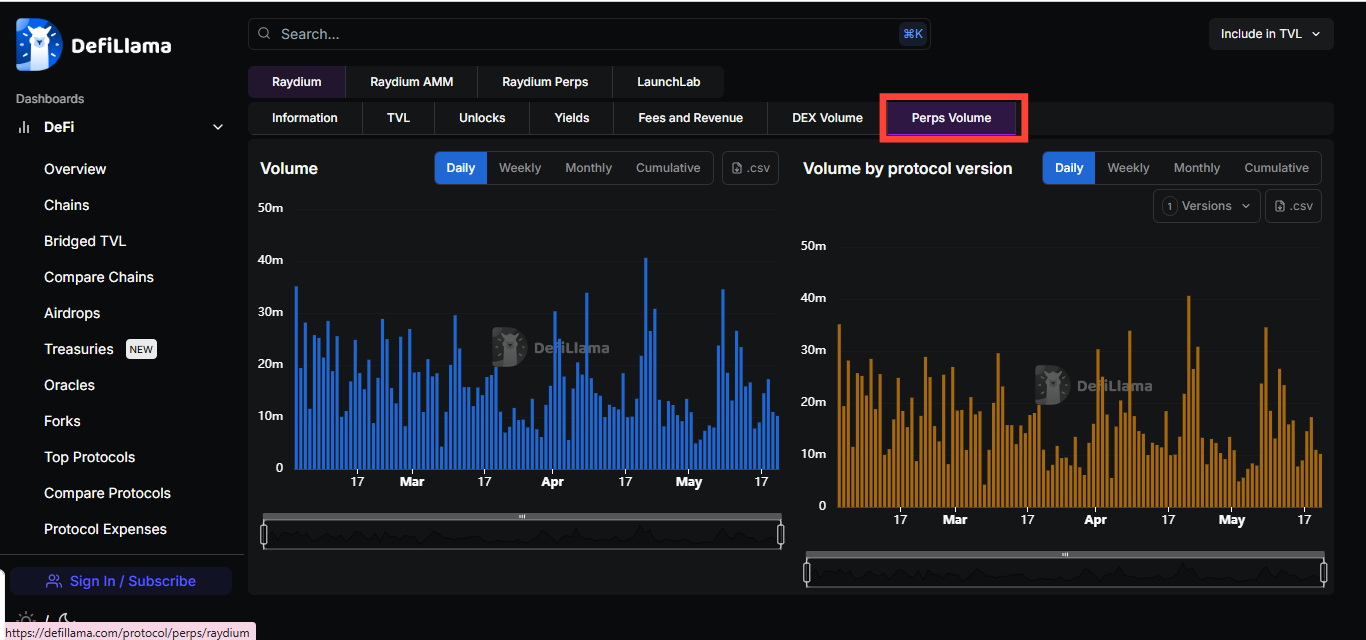The width and height of the screenshot is (1366, 640).
Task: Switch to the DEX Volume tab
Action: pyautogui.click(x=827, y=118)
